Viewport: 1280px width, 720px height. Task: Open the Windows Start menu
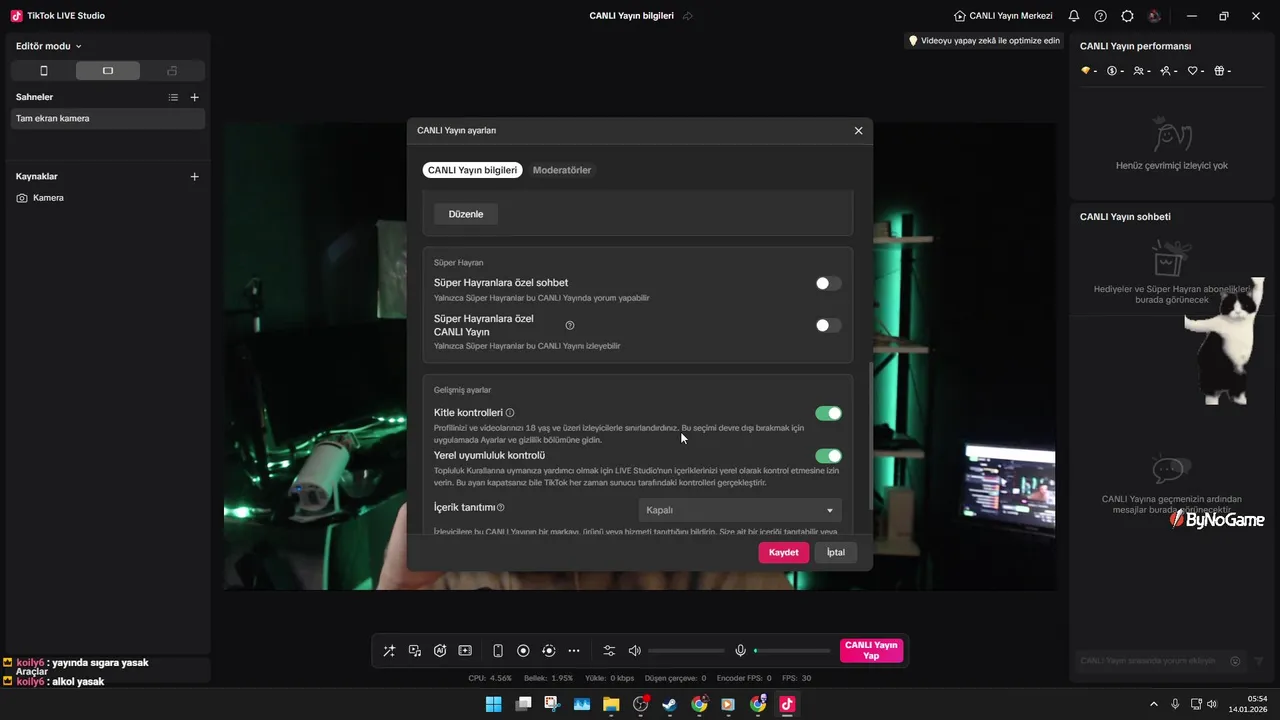pos(494,704)
